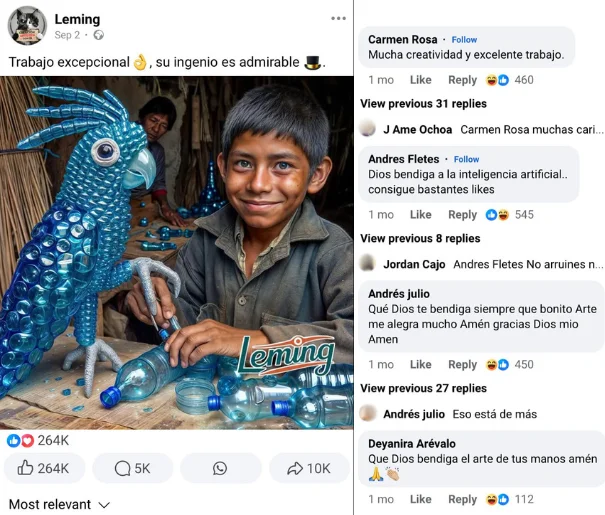Expand View previous 27 replies
Image resolution: width=605 pixels, height=515 pixels.
coord(423,389)
